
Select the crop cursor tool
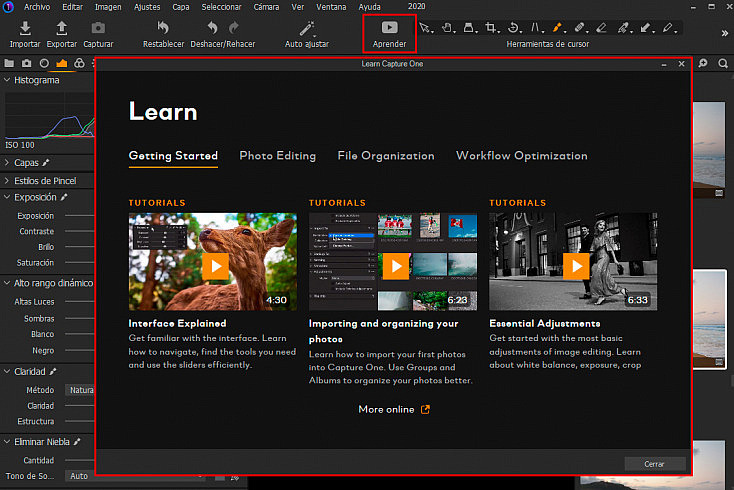click(491, 28)
